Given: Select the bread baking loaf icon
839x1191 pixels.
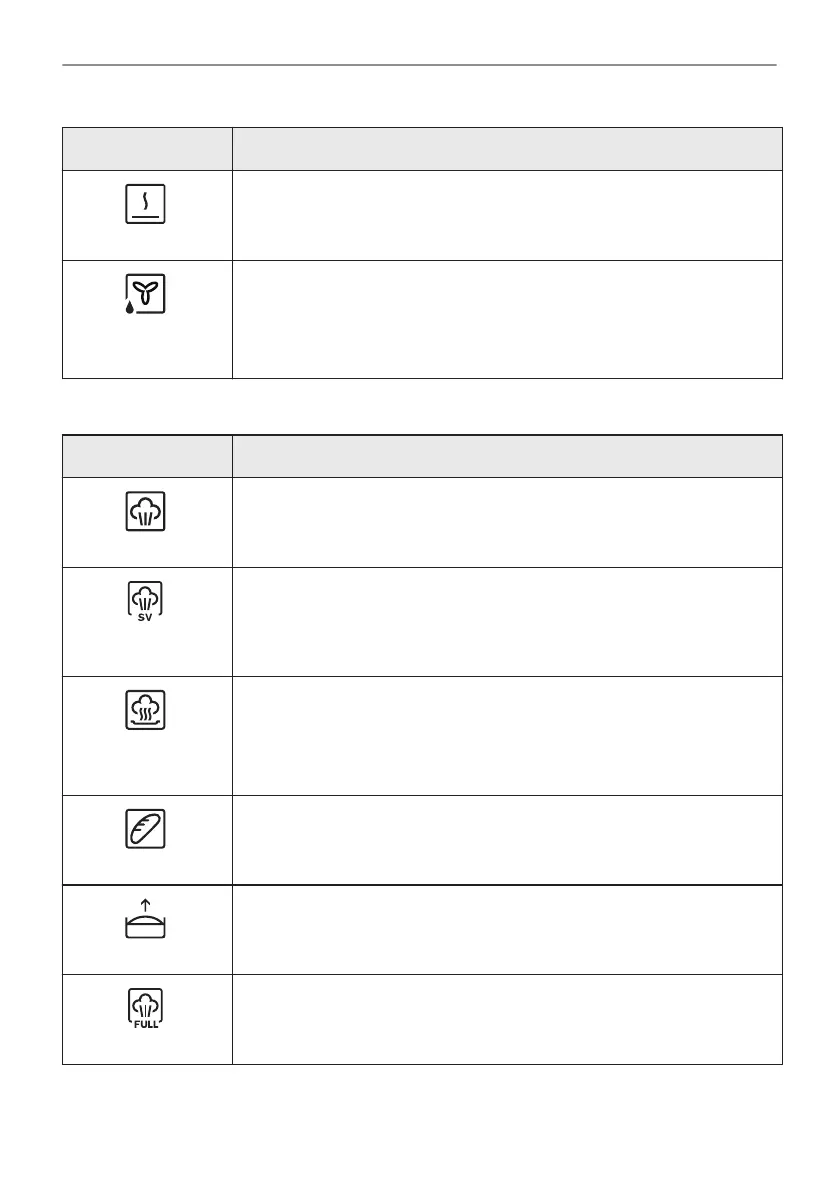Looking at the screenshot, I should click(x=147, y=830).
